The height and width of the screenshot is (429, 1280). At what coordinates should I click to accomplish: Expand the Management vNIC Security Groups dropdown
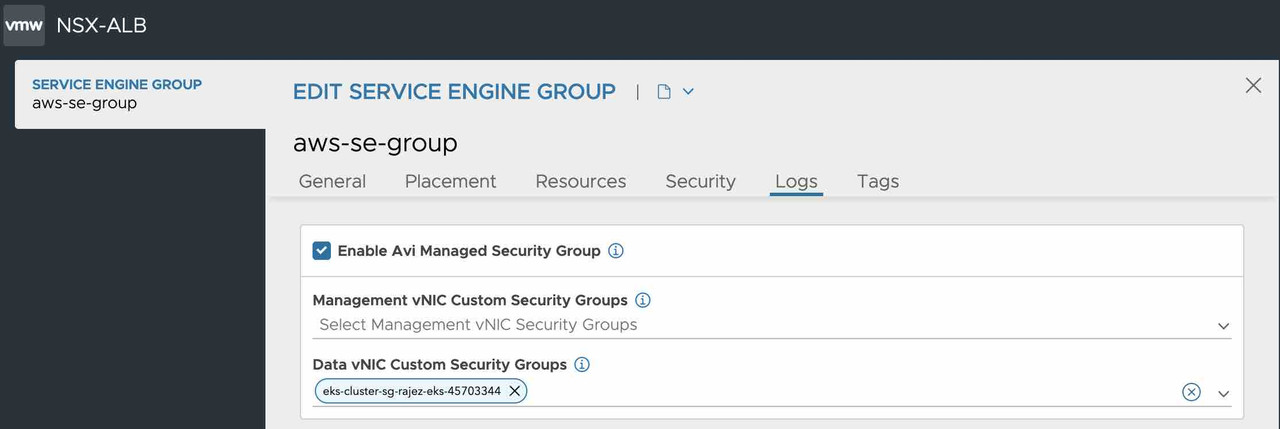(1223, 326)
